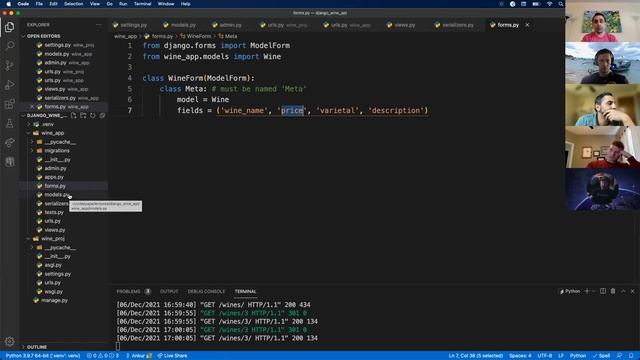Open models.py in wine_app tree
This screenshot has height=360, width=640.
pos(57,195)
